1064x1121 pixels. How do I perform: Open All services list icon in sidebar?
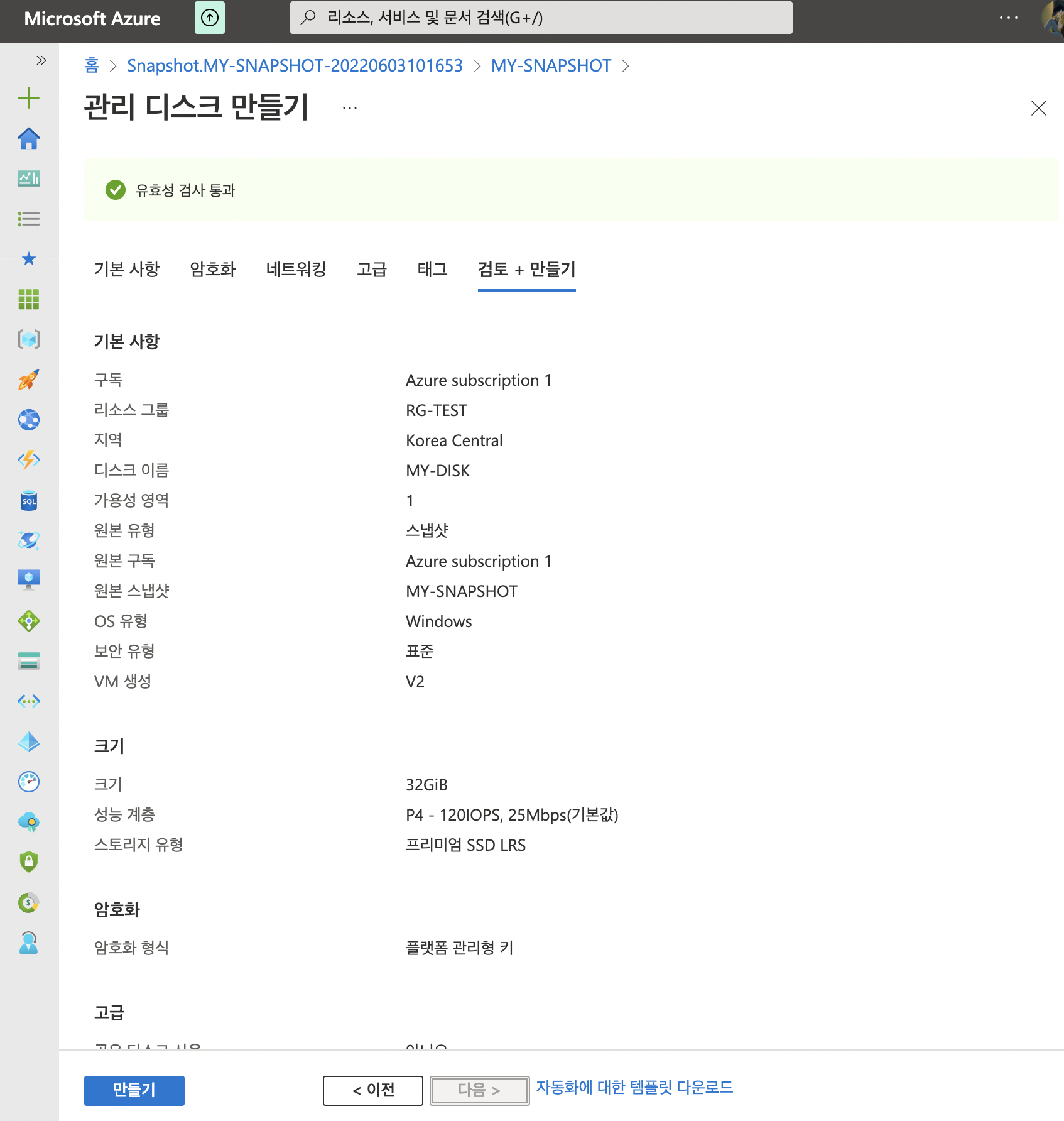pos(29,219)
